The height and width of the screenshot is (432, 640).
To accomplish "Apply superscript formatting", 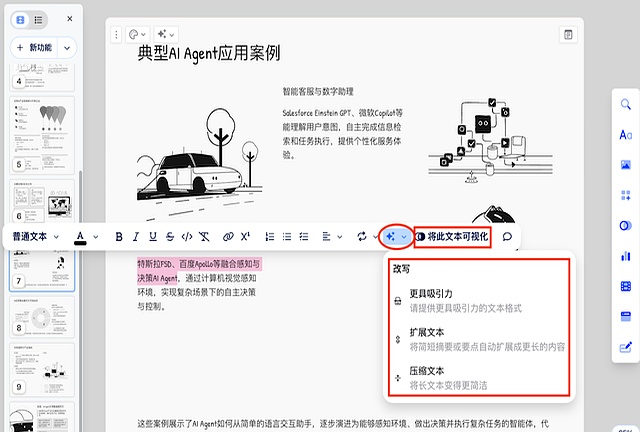I will (245, 237).
